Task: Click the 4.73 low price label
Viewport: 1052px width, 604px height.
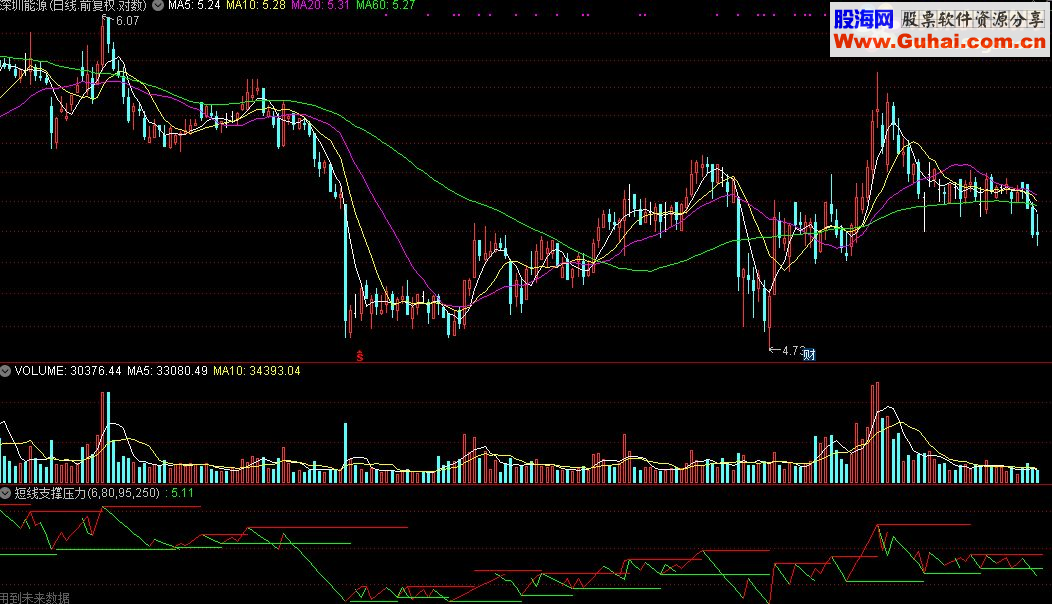Action: click(792, 350)
